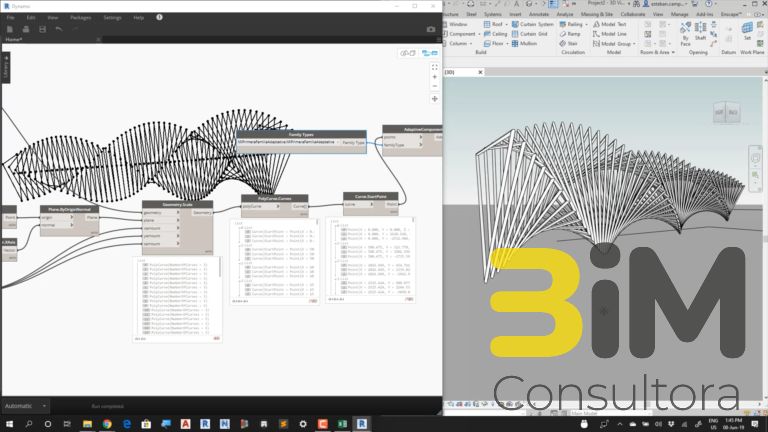
Task: Click the Open file icon in Dynamo toolbar
Action: (x=26, y=29)
